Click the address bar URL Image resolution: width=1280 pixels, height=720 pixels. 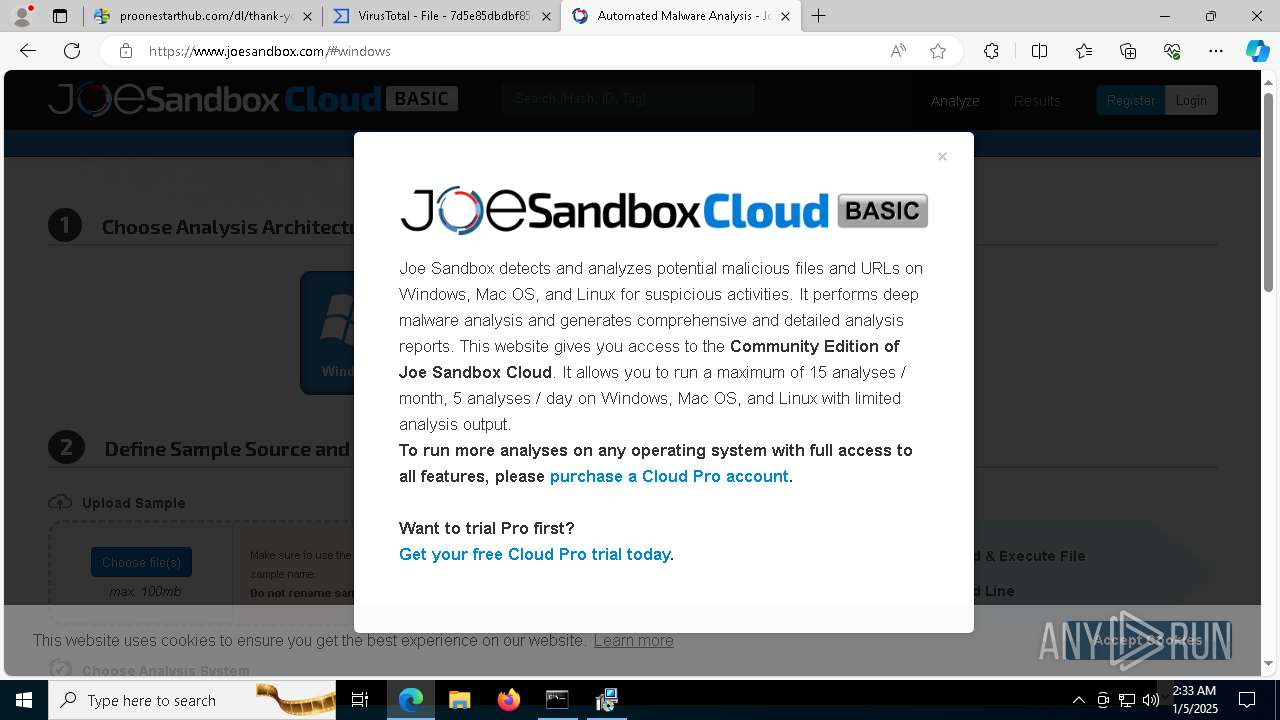click(270, 51)
